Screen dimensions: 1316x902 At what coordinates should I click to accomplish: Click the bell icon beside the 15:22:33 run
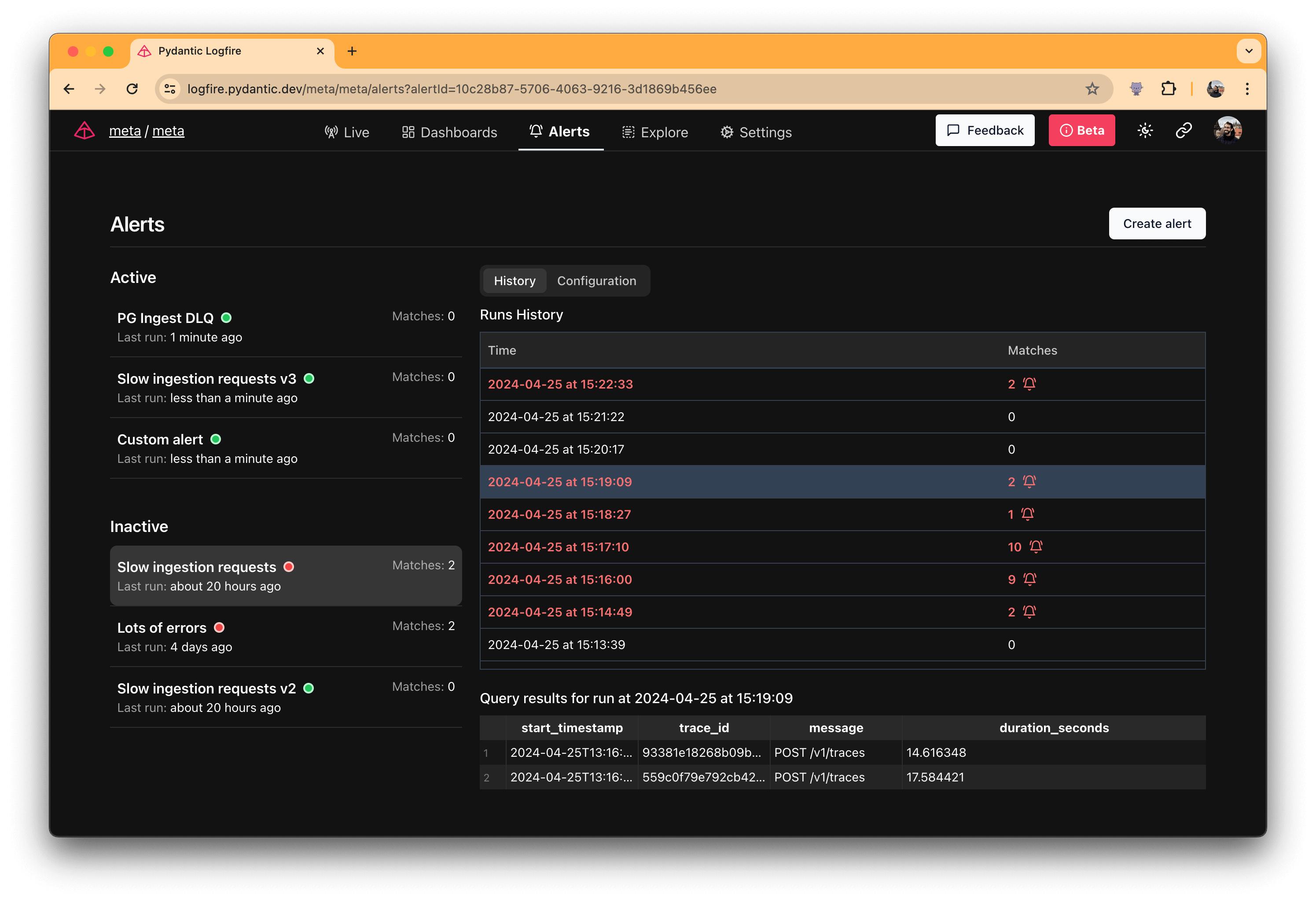click(x=1030, y=383)
